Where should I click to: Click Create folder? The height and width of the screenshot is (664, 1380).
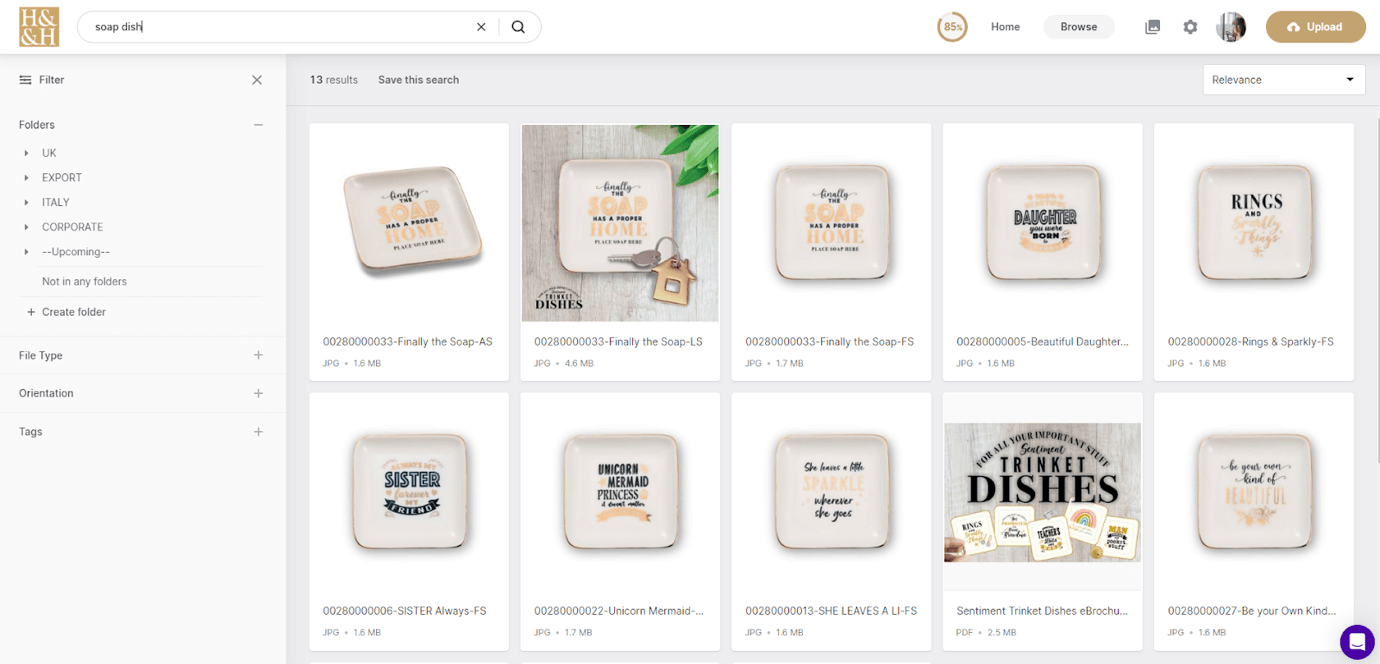coord(66,312)
